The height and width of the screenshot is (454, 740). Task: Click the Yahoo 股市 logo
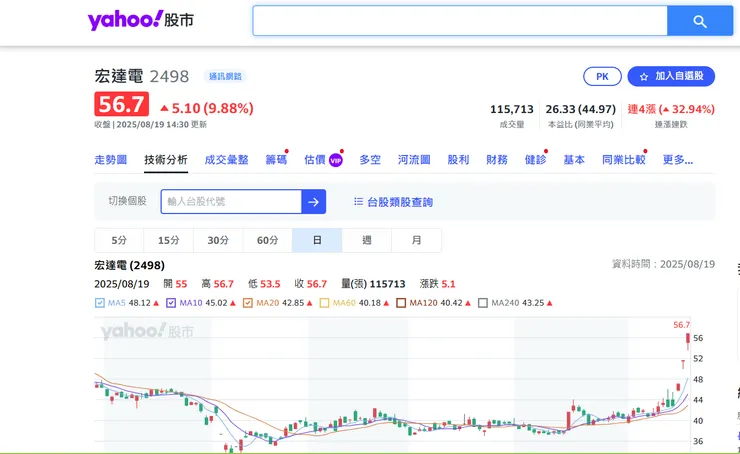point(141,20)
